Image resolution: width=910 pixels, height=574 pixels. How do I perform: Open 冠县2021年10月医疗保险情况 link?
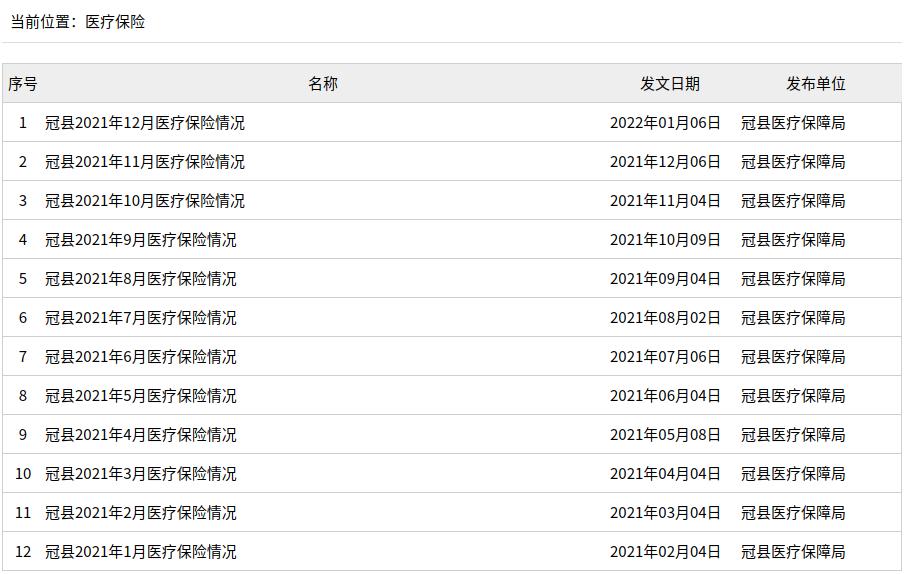pos(145,201)
